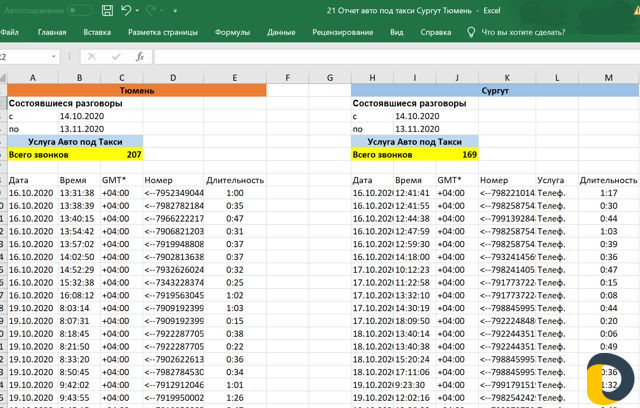The height and width of the screenshot is (408, 640).
Task: Open the Справка tab
Action: pos(436,32)
